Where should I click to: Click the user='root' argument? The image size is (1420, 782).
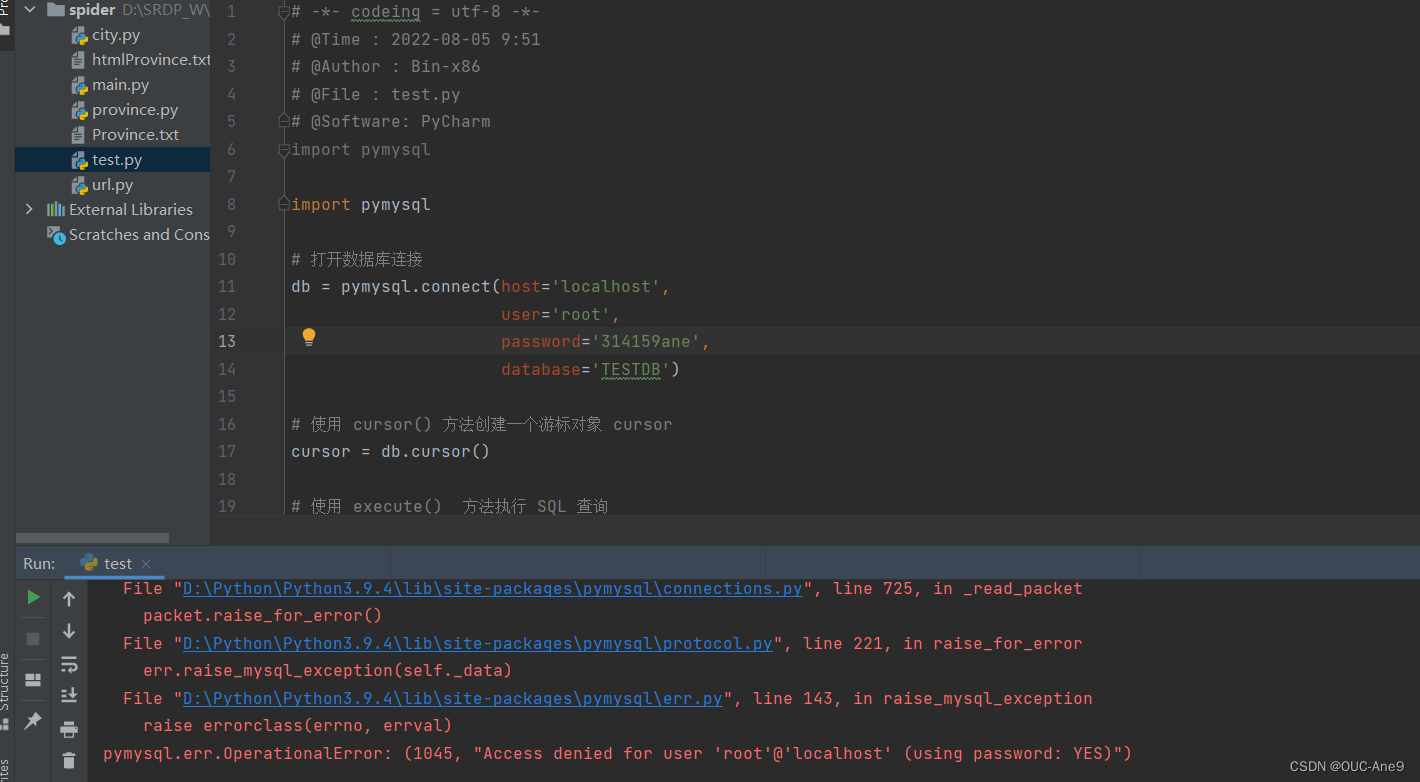556,314
